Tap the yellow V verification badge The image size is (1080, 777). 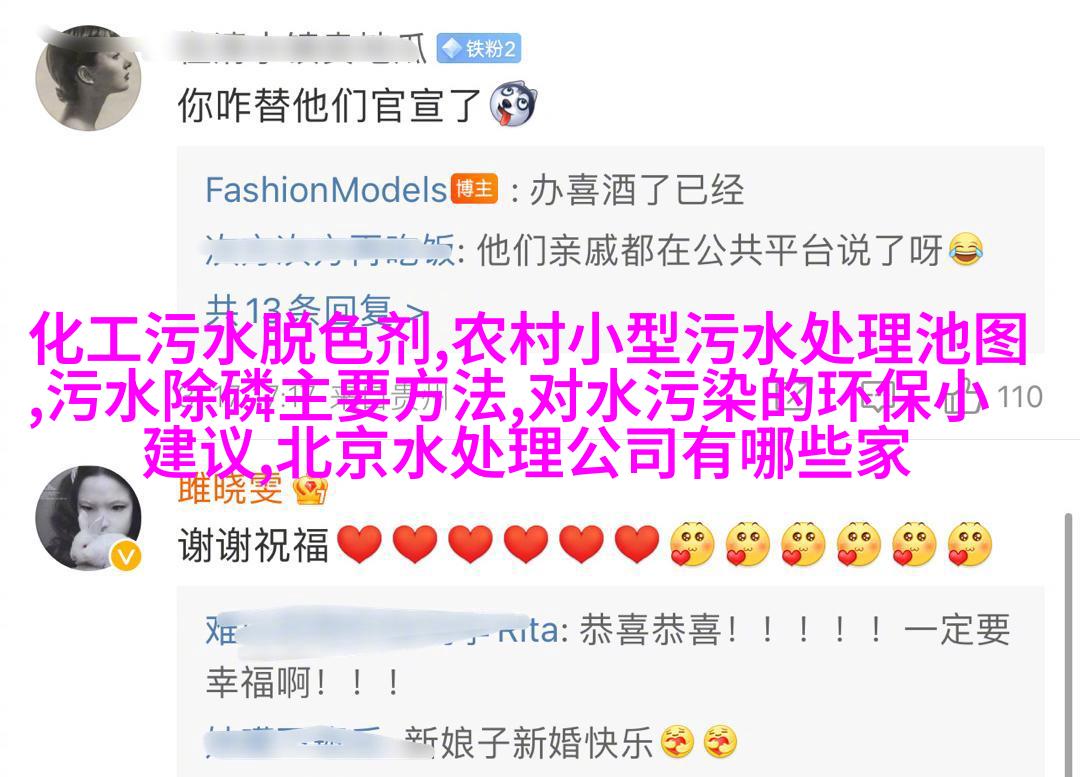(x=126, y=557)
